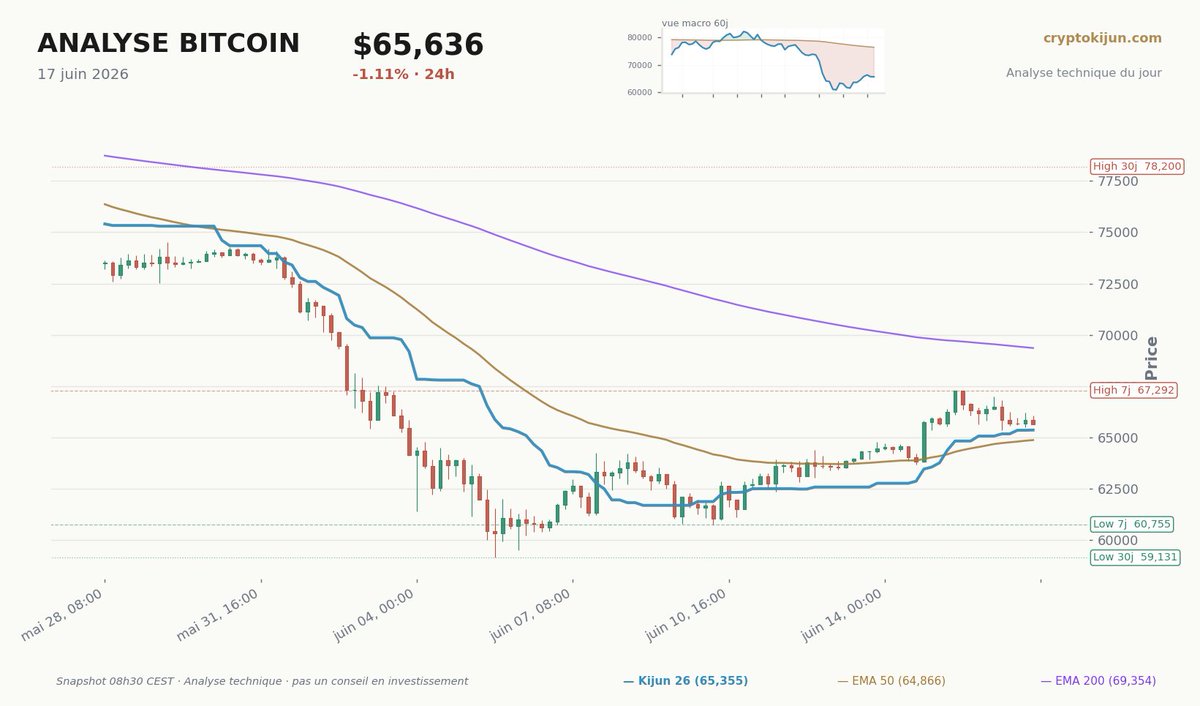1200x706 pixels.
Task: Select the High 30j 78,200 label
Action: (1137, 167)
